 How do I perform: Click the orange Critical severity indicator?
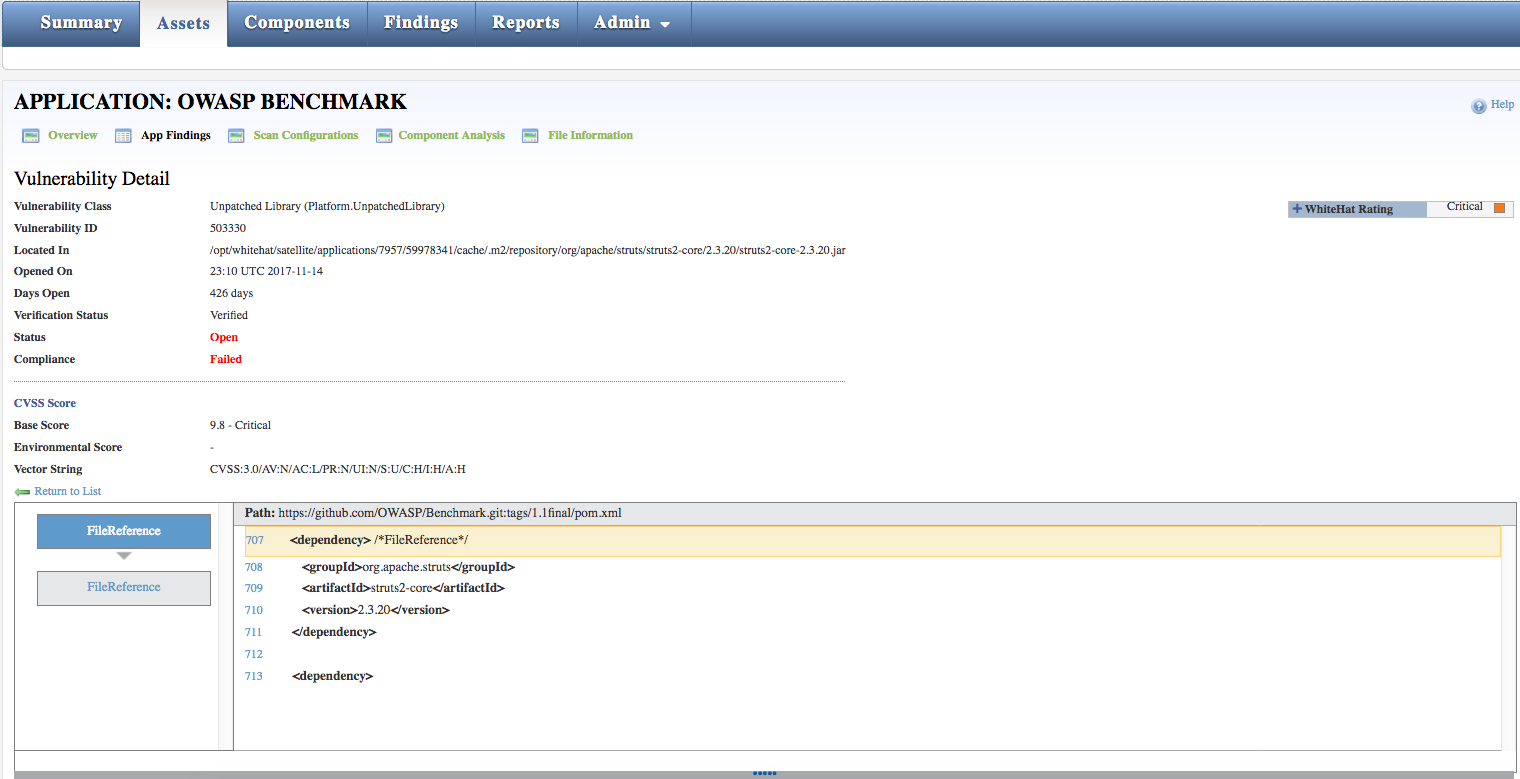pyautogui.click(x=1499, y=207)
